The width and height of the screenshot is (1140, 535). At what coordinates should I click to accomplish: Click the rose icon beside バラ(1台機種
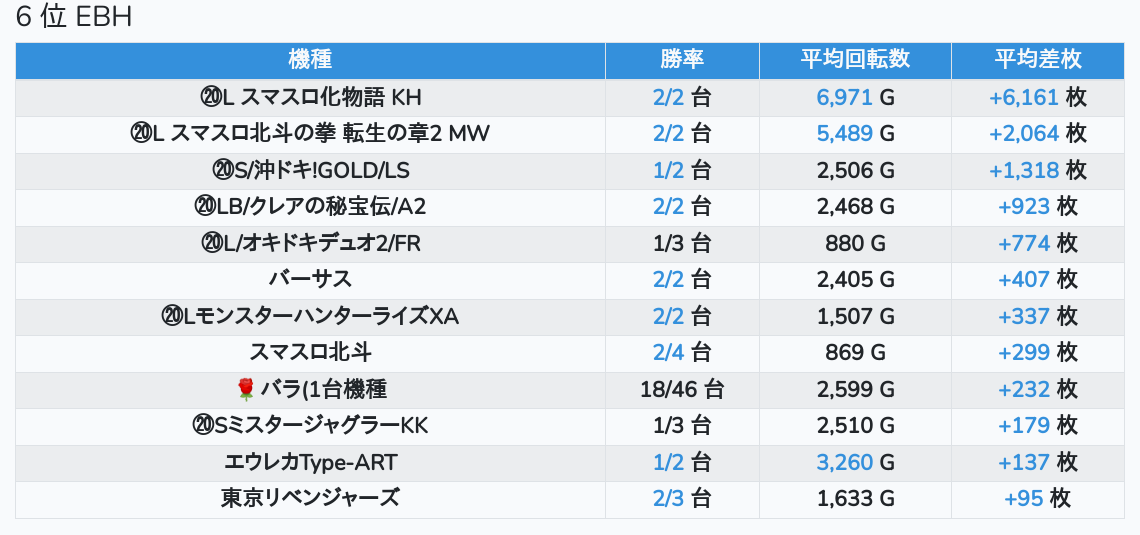246,389
